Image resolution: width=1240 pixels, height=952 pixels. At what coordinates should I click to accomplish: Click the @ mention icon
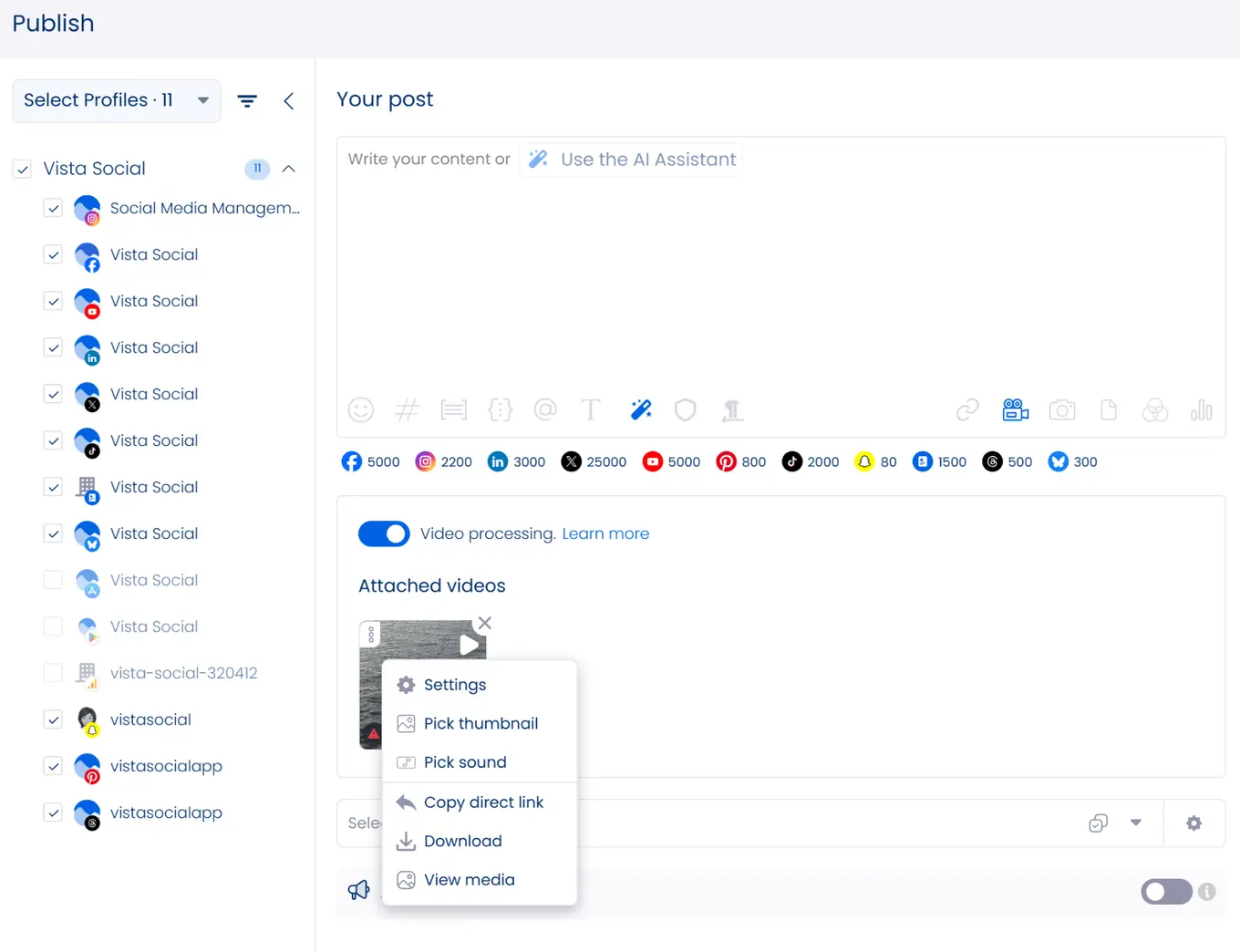click(545, 410)
